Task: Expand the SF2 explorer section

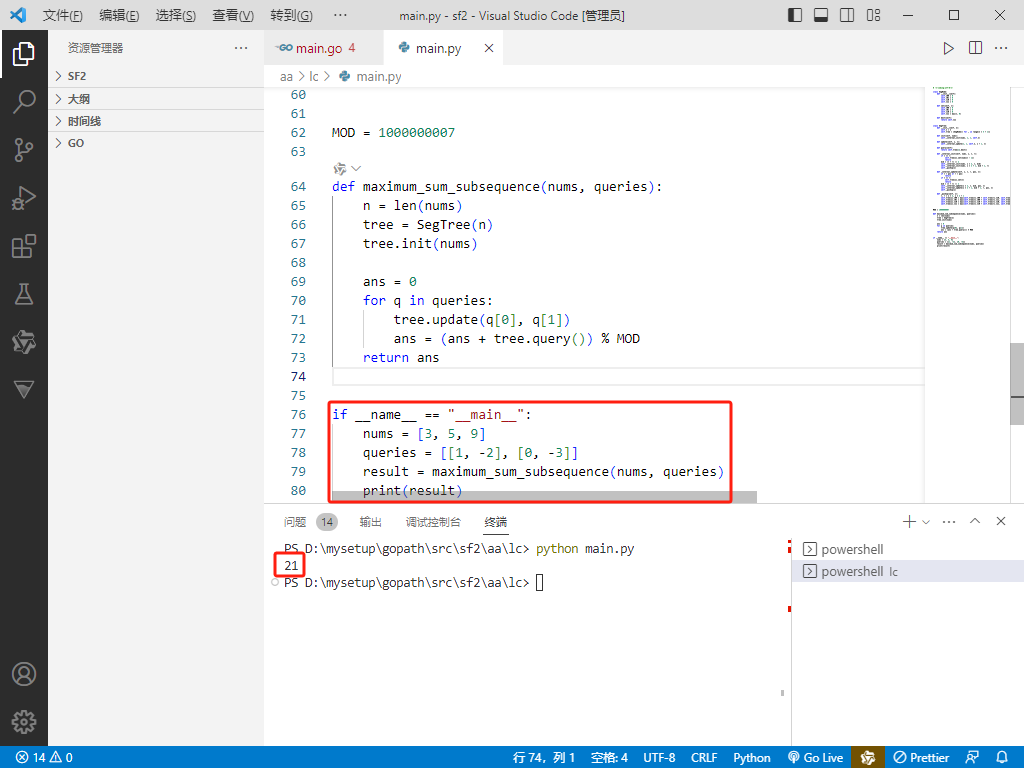Action: pyautogui.click(x=156, y=76)
